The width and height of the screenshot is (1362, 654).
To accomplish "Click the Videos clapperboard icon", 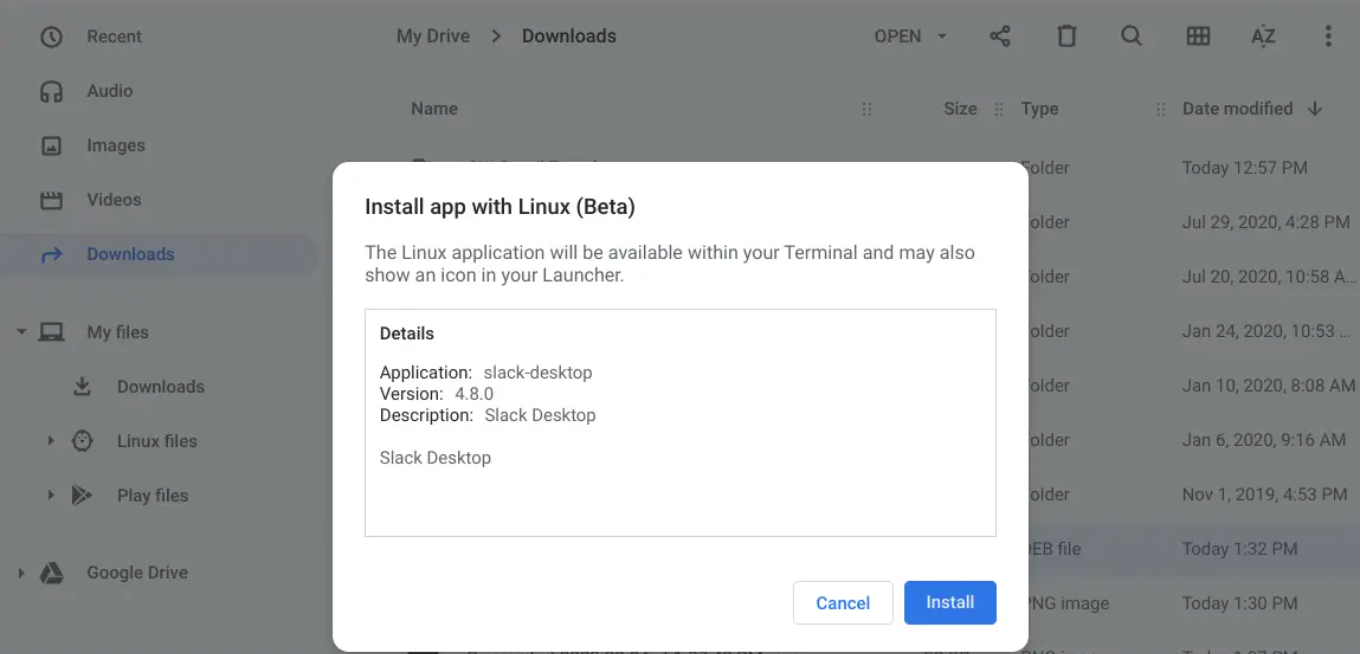I will pos(51,200).
